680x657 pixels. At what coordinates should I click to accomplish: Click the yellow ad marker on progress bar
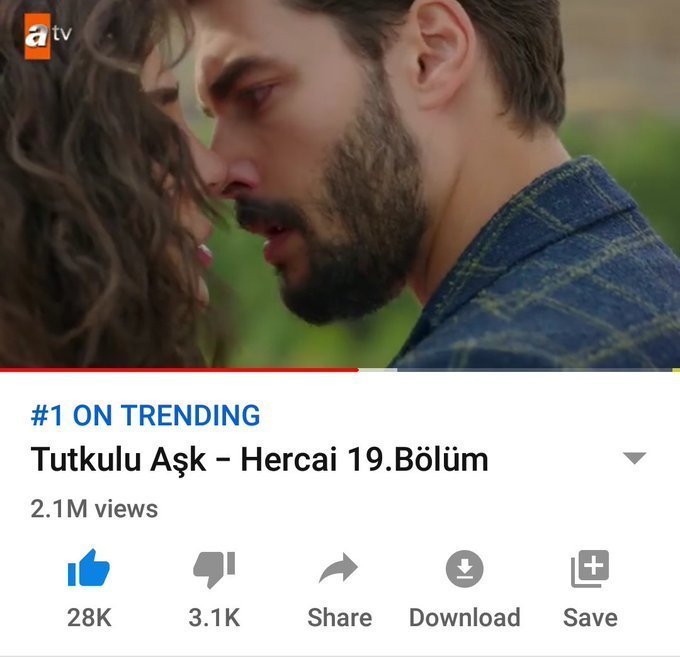(676, 370)
